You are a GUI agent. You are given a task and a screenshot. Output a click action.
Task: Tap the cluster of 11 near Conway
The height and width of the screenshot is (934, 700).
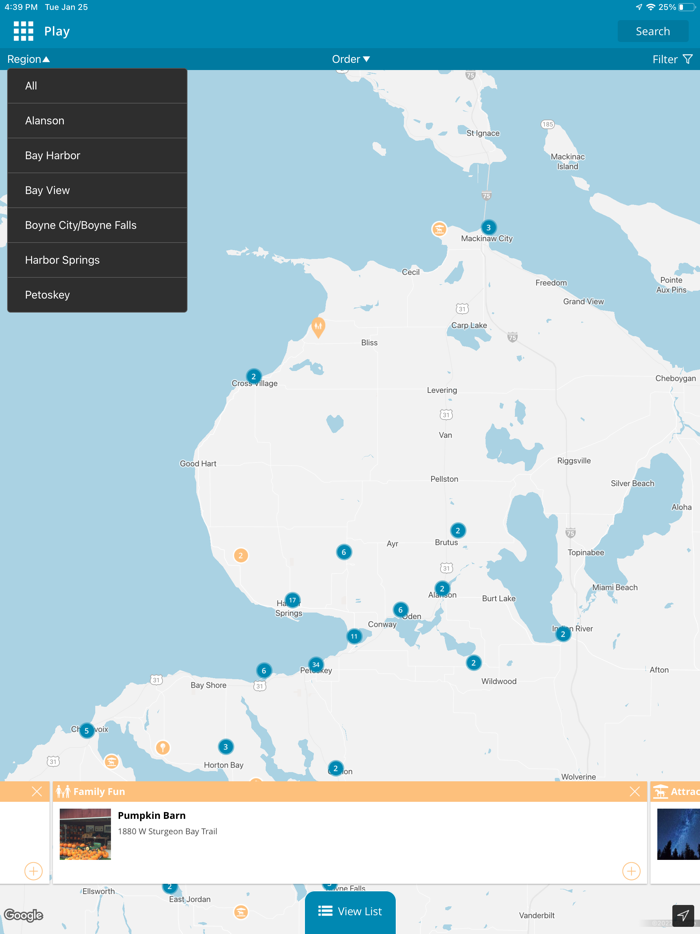[354, 636]
